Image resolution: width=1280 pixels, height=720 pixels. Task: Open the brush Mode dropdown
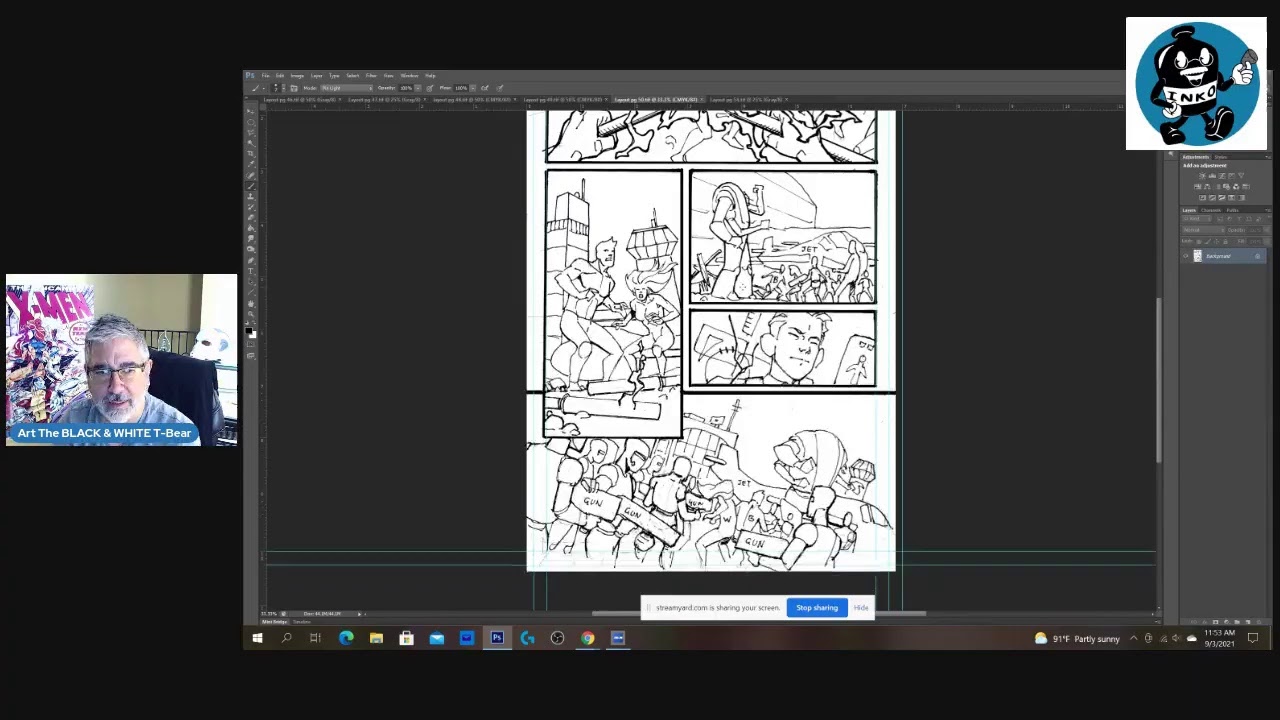click(346, 88)
